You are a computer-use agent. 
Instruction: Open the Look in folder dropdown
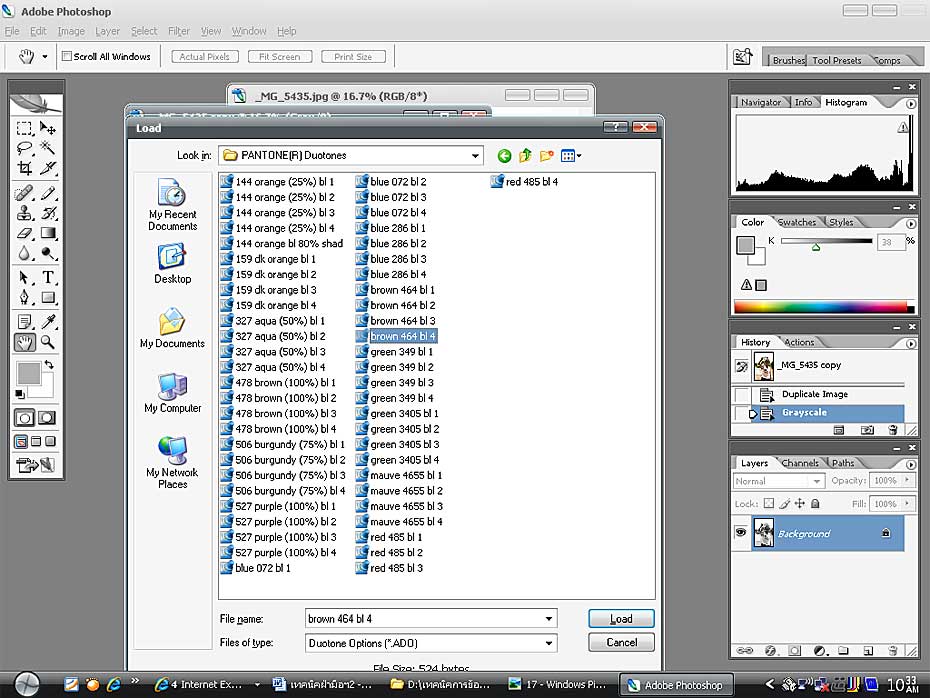475,155
